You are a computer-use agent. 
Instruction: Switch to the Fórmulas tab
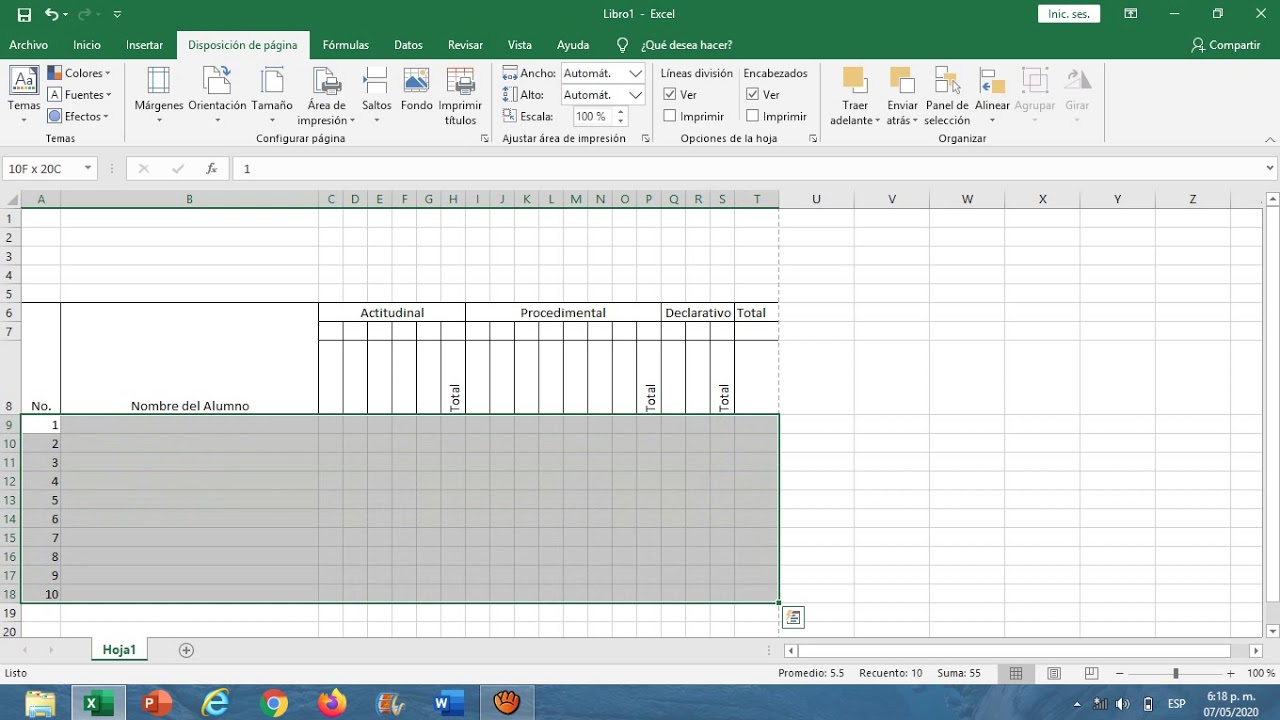coord(346,45)
